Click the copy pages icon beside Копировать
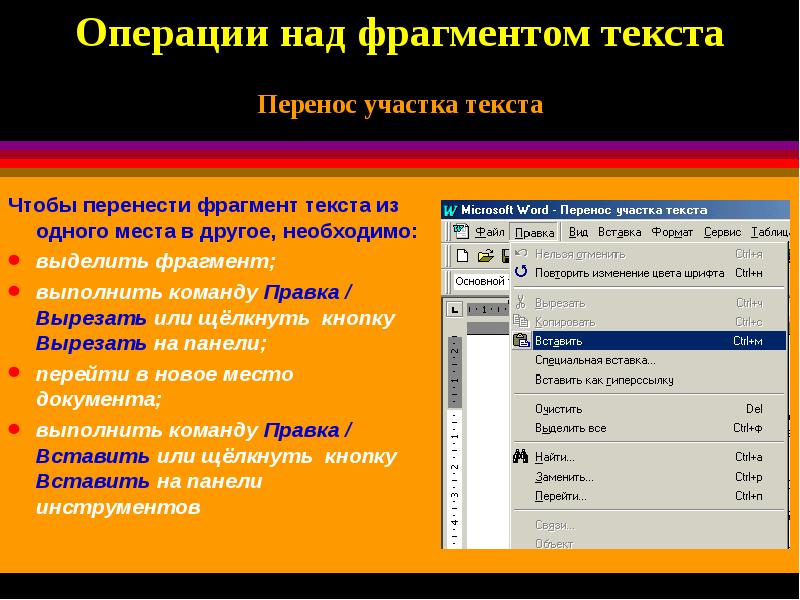This screenshot has height=600, width=800. [521, 321]
